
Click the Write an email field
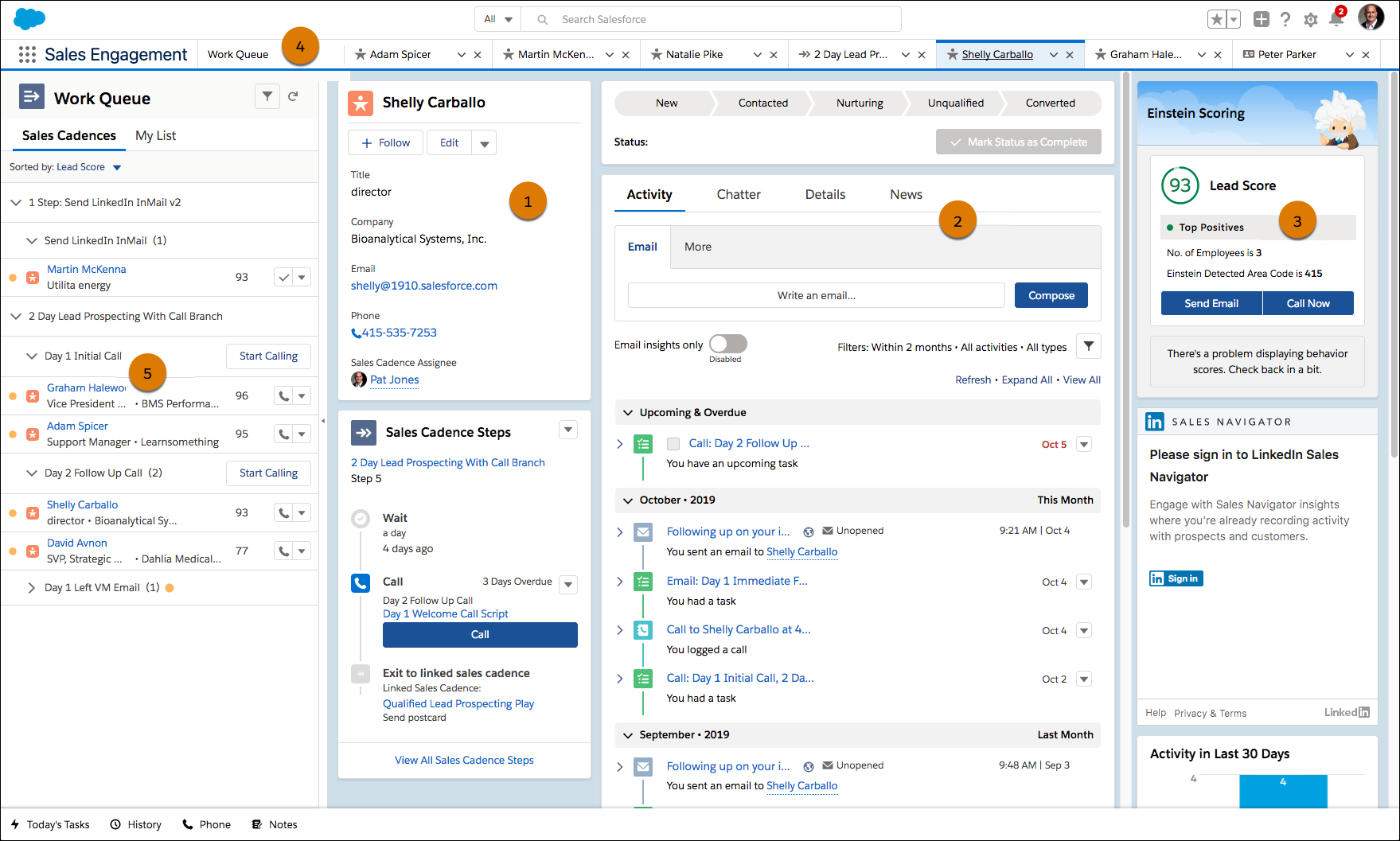[x=817, y=295]
